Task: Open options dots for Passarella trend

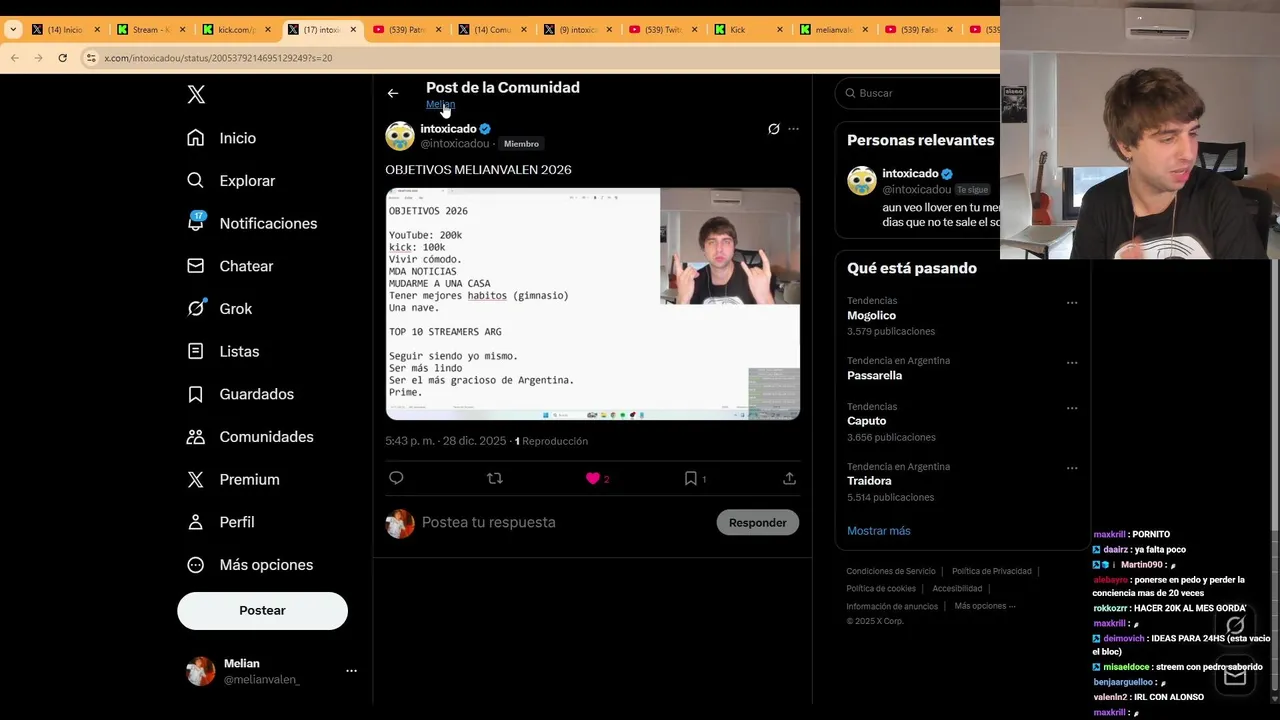Action: [1072, 362]
